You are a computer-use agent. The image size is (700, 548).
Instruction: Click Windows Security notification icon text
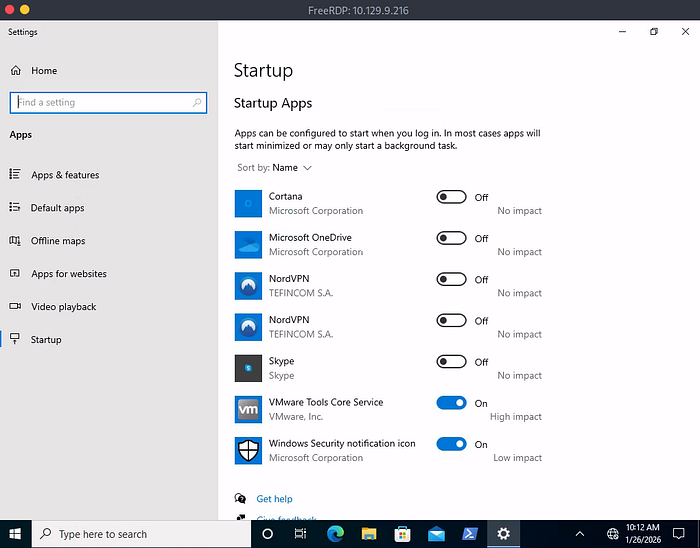point(342,443)
